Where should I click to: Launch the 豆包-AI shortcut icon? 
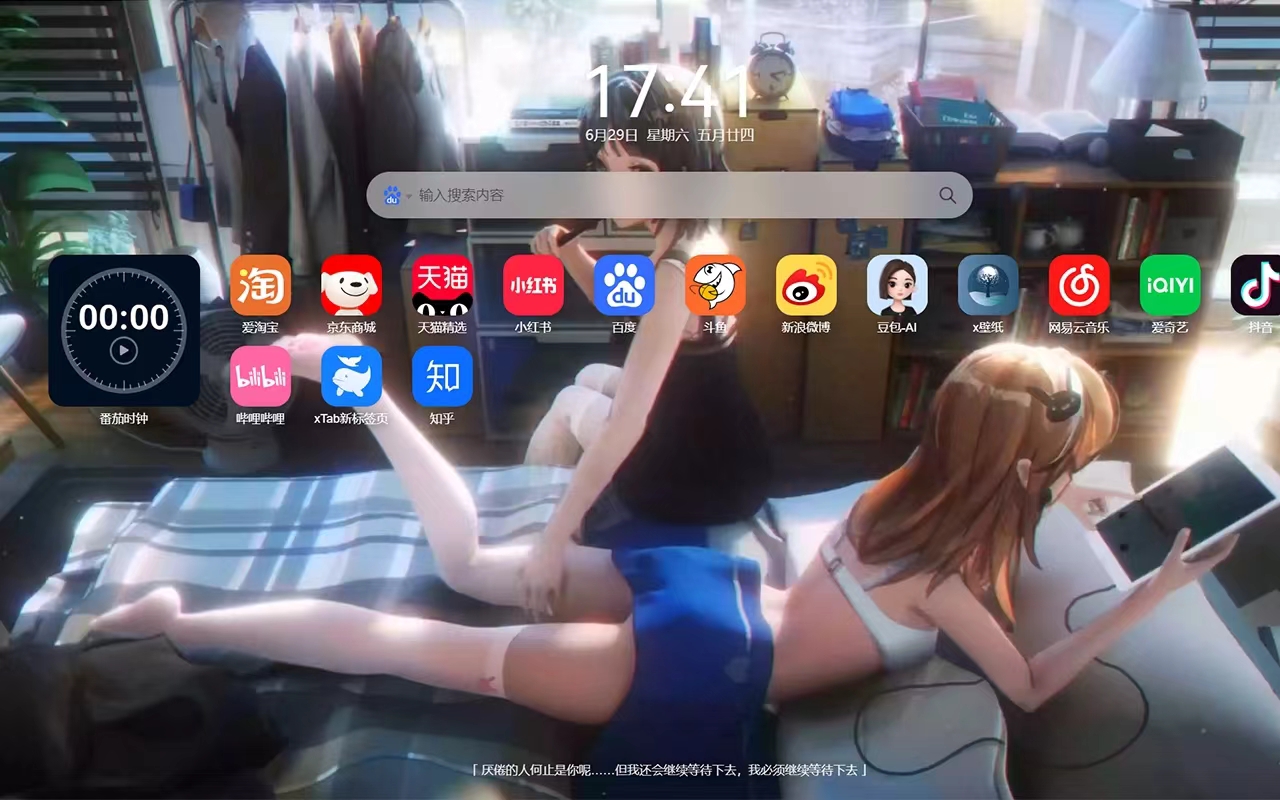tap(897, 285)
